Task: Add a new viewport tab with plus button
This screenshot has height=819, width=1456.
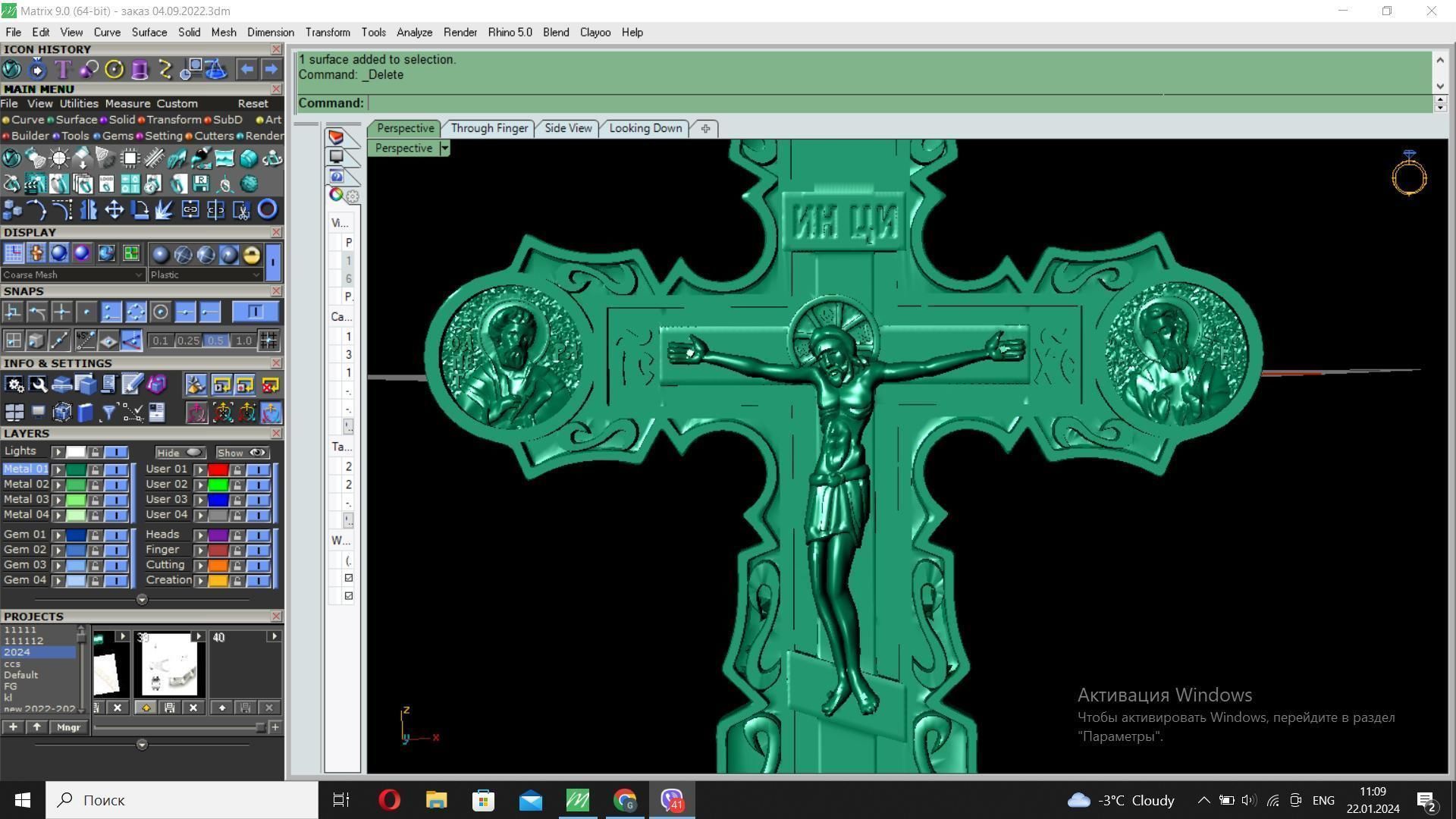Action: tap(705, 128)
